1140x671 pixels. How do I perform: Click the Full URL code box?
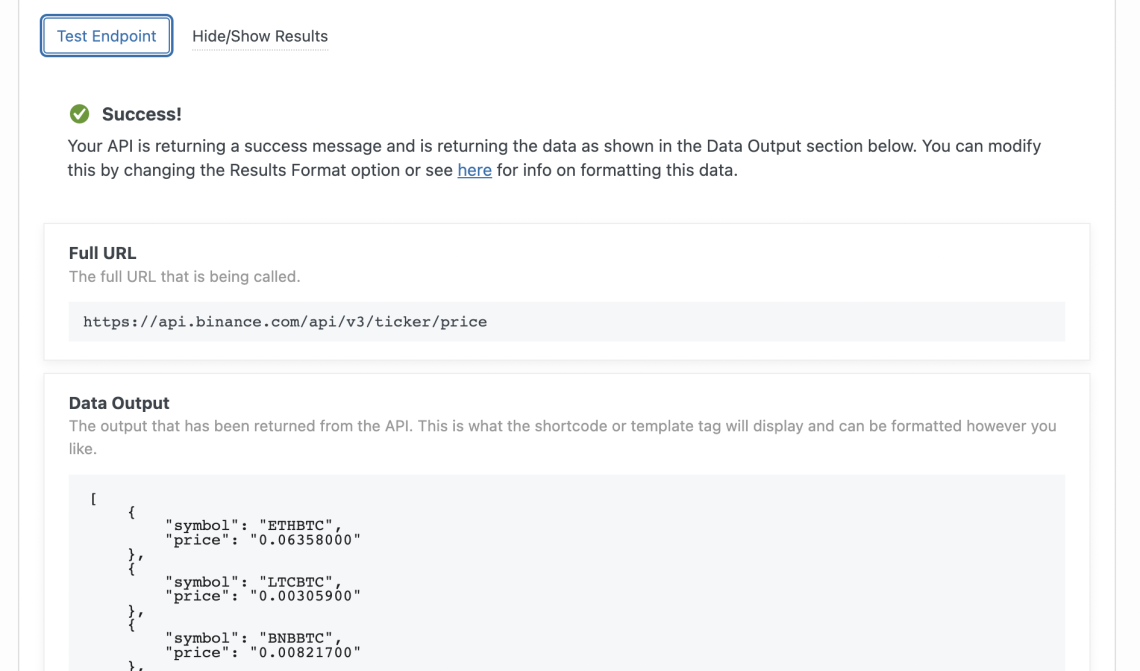pos(566,321)
